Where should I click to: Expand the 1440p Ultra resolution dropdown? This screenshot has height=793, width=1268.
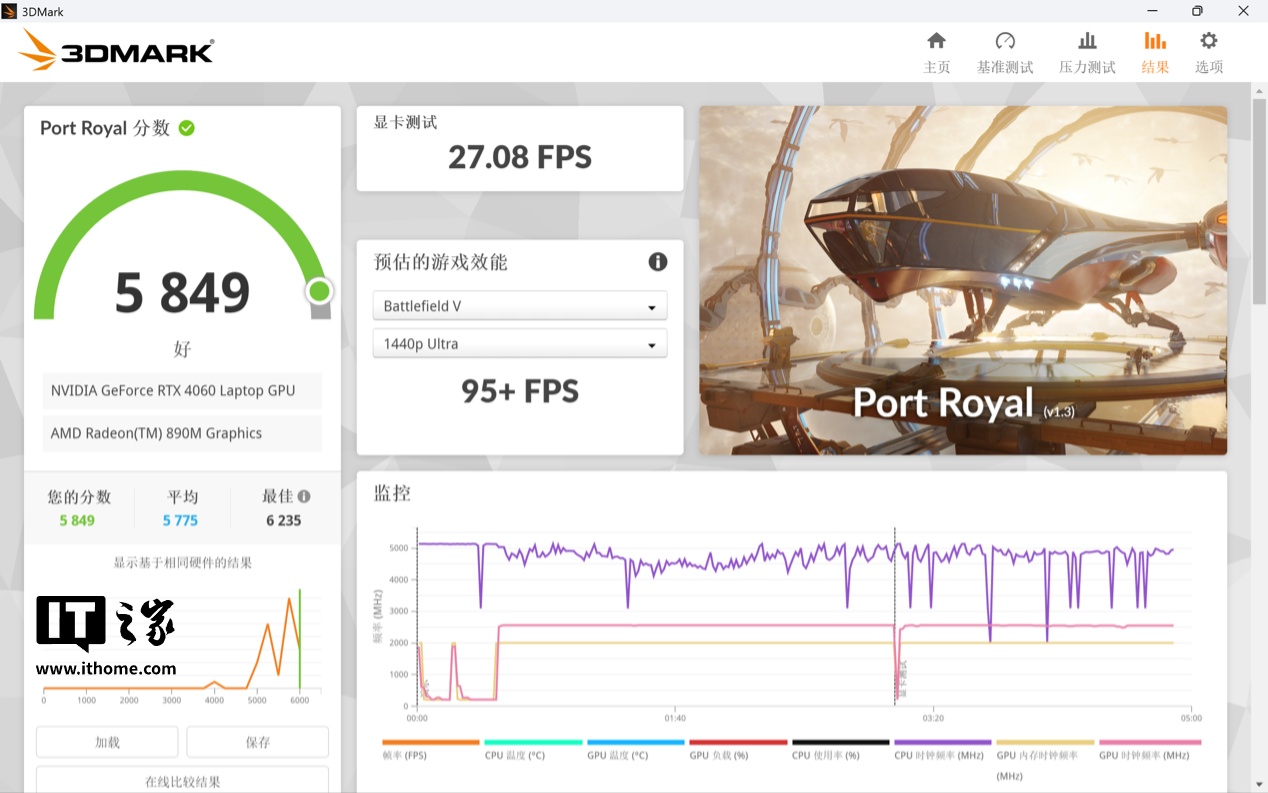[520, 344]
